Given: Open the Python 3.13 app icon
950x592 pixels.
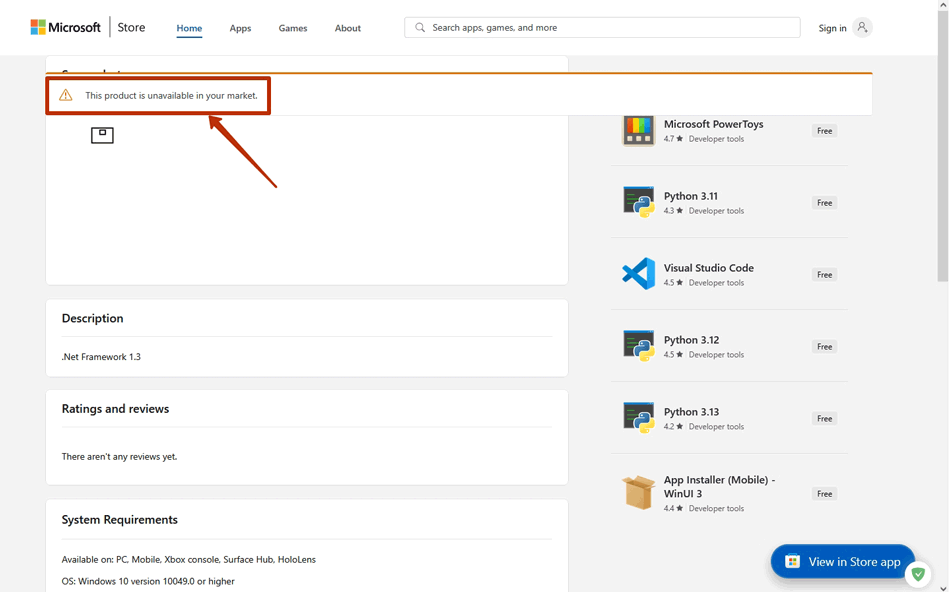Looking at the screenshot, I should point(639,417).
